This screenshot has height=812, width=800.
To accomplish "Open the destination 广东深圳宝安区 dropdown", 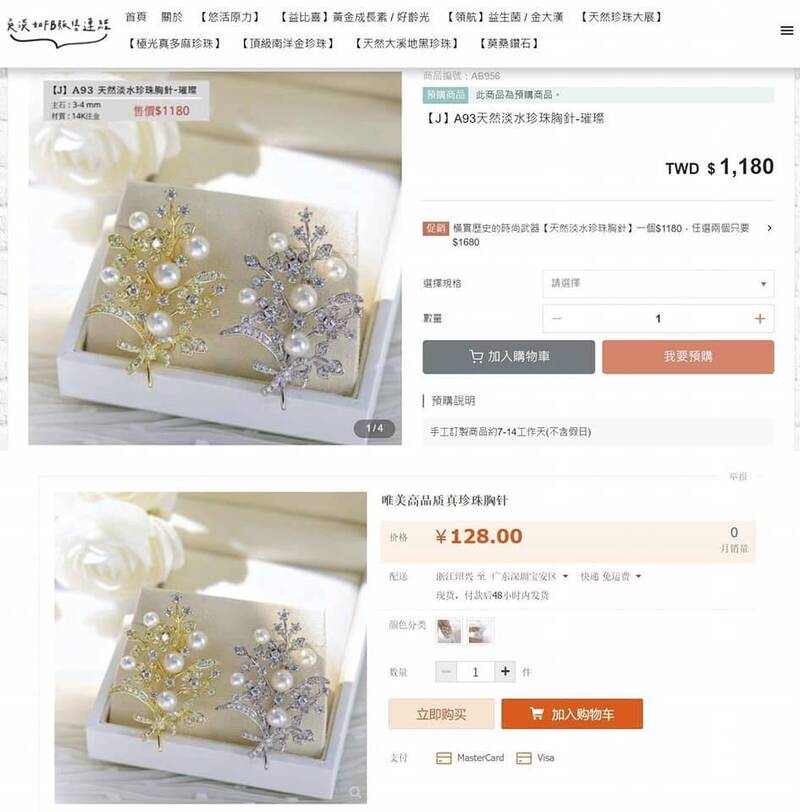I will click(528, 576).
